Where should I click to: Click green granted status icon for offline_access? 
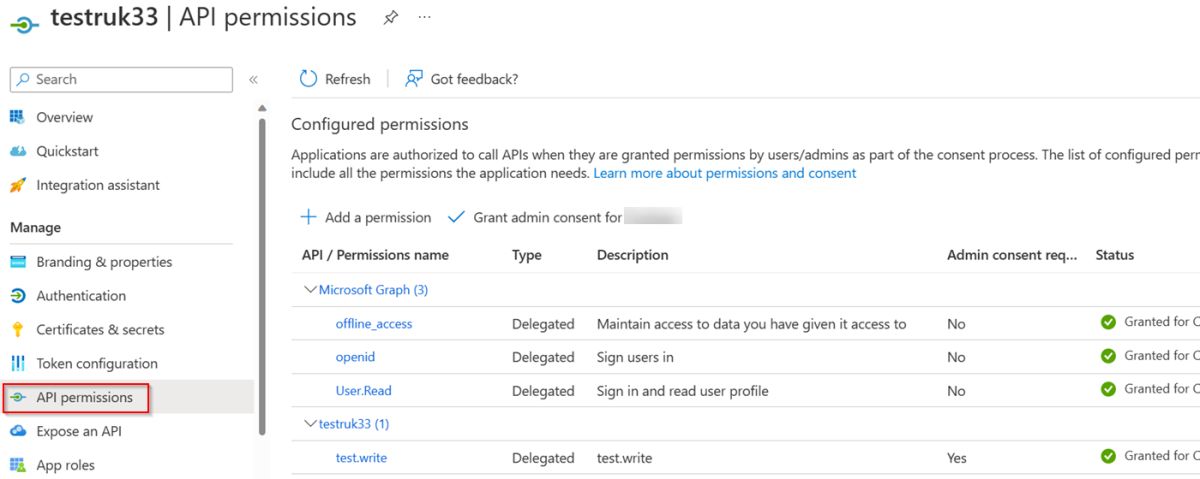[1108, 322]
